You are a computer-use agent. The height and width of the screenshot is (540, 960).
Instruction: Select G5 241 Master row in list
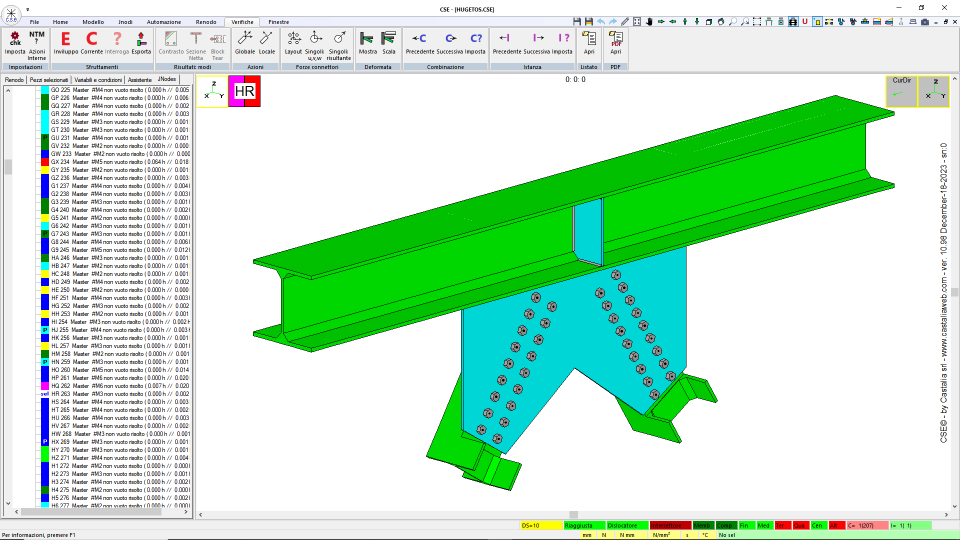[x=119, y=218]
